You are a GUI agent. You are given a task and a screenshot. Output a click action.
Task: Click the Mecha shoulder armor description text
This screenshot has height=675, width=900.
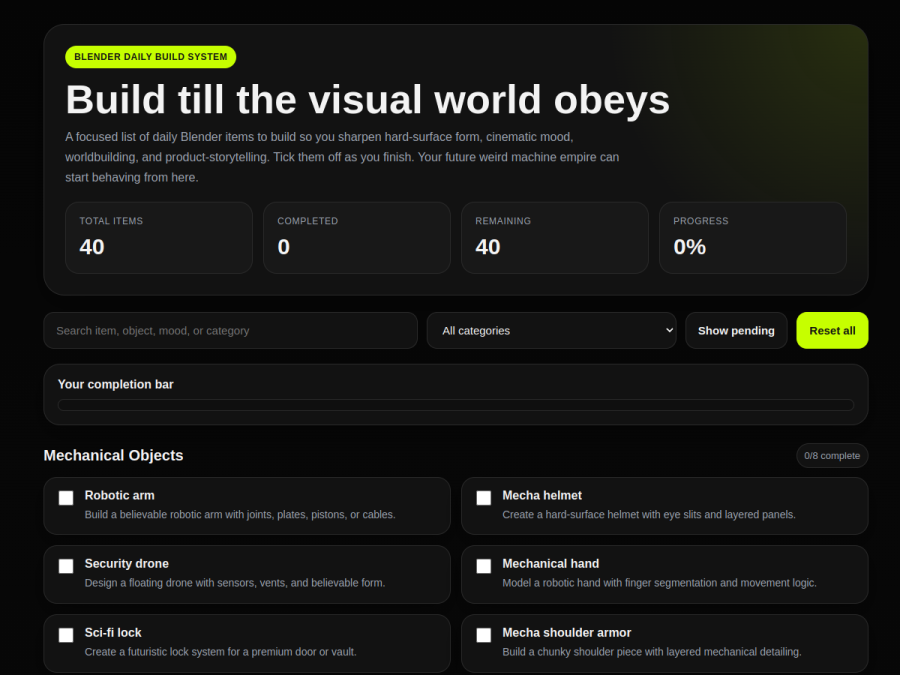[x=651, y=652]
